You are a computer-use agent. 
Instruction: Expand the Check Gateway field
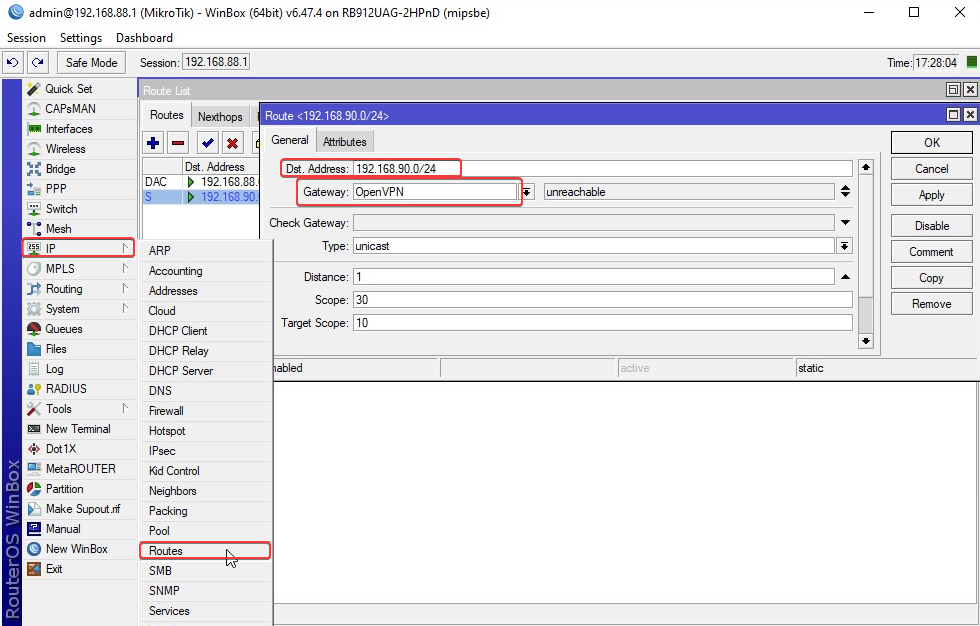pos(845,222)
